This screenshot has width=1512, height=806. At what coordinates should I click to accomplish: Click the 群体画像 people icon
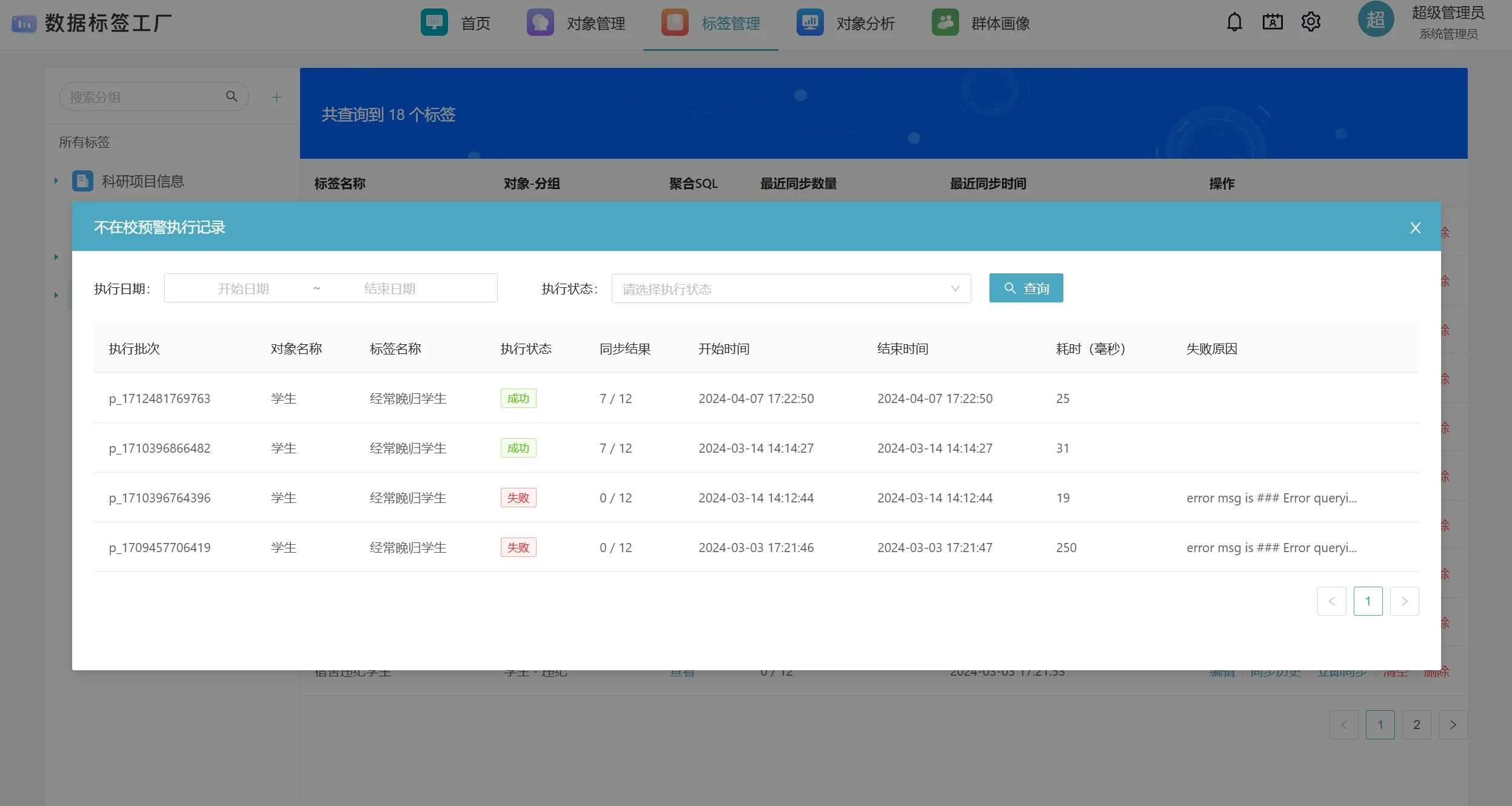[x=945, y=22]
